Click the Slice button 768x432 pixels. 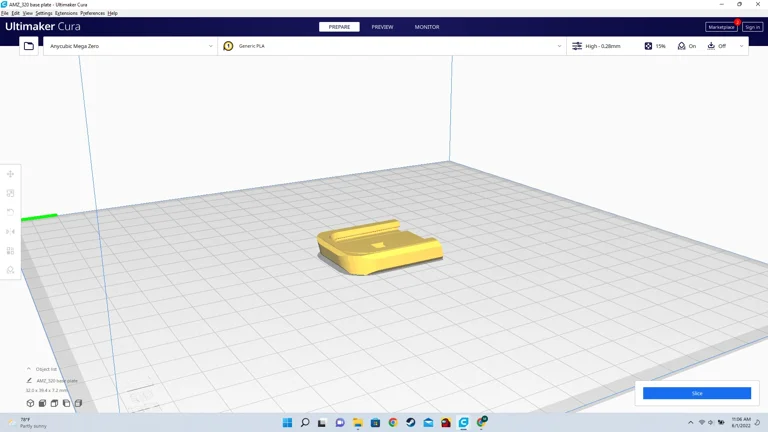pos(697,393)
